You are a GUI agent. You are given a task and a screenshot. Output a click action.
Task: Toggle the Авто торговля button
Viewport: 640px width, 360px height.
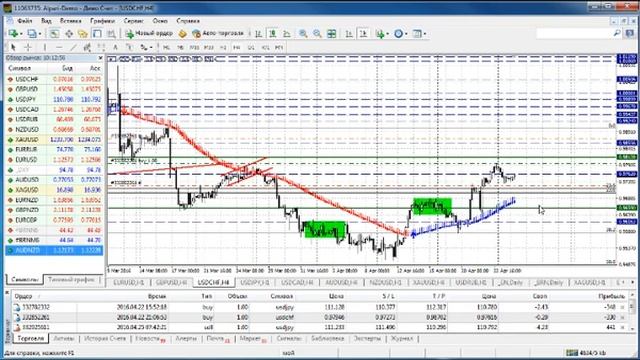click(x=218, y=33)
